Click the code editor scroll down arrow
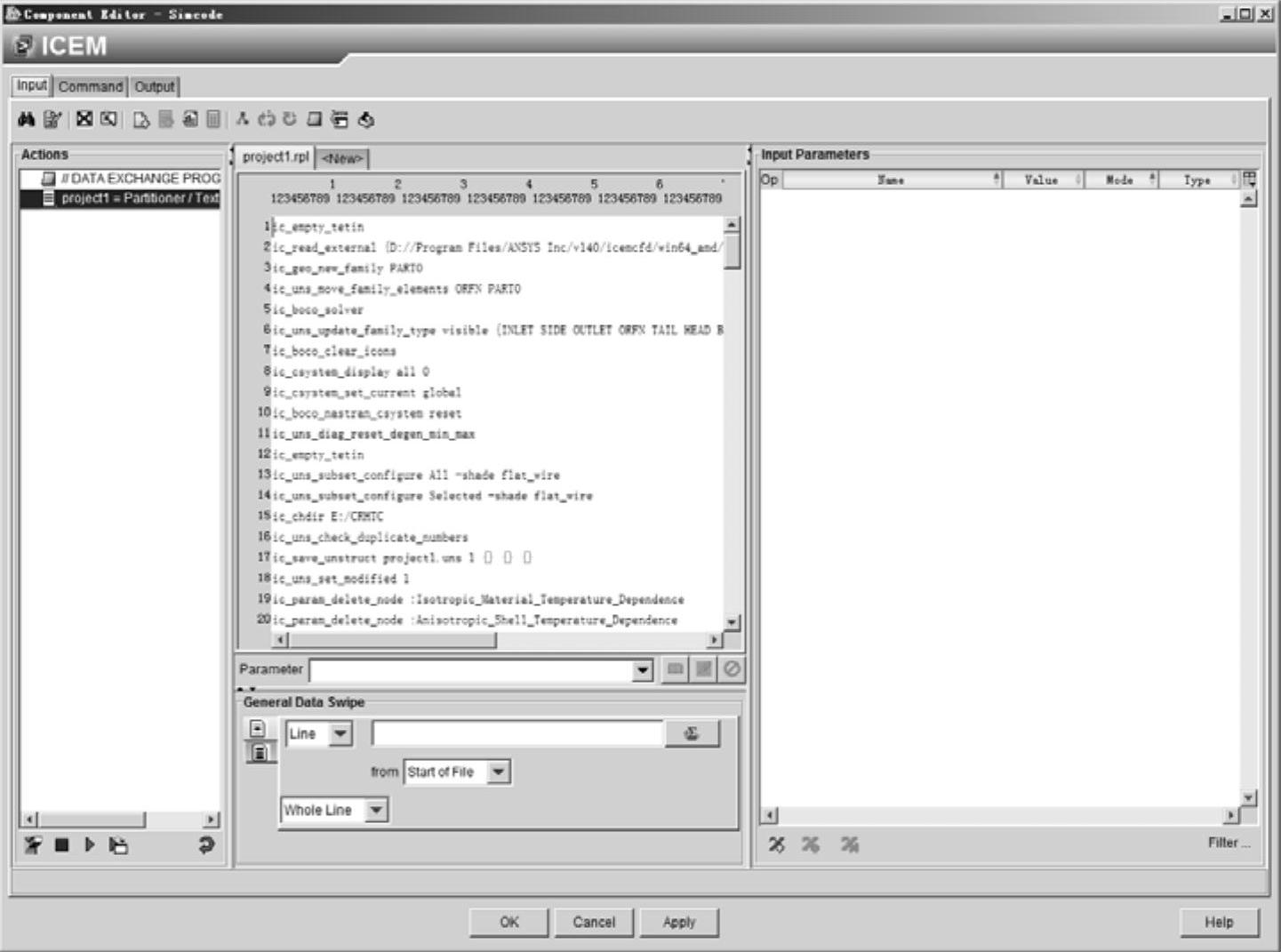 click(x=733, y=622)
